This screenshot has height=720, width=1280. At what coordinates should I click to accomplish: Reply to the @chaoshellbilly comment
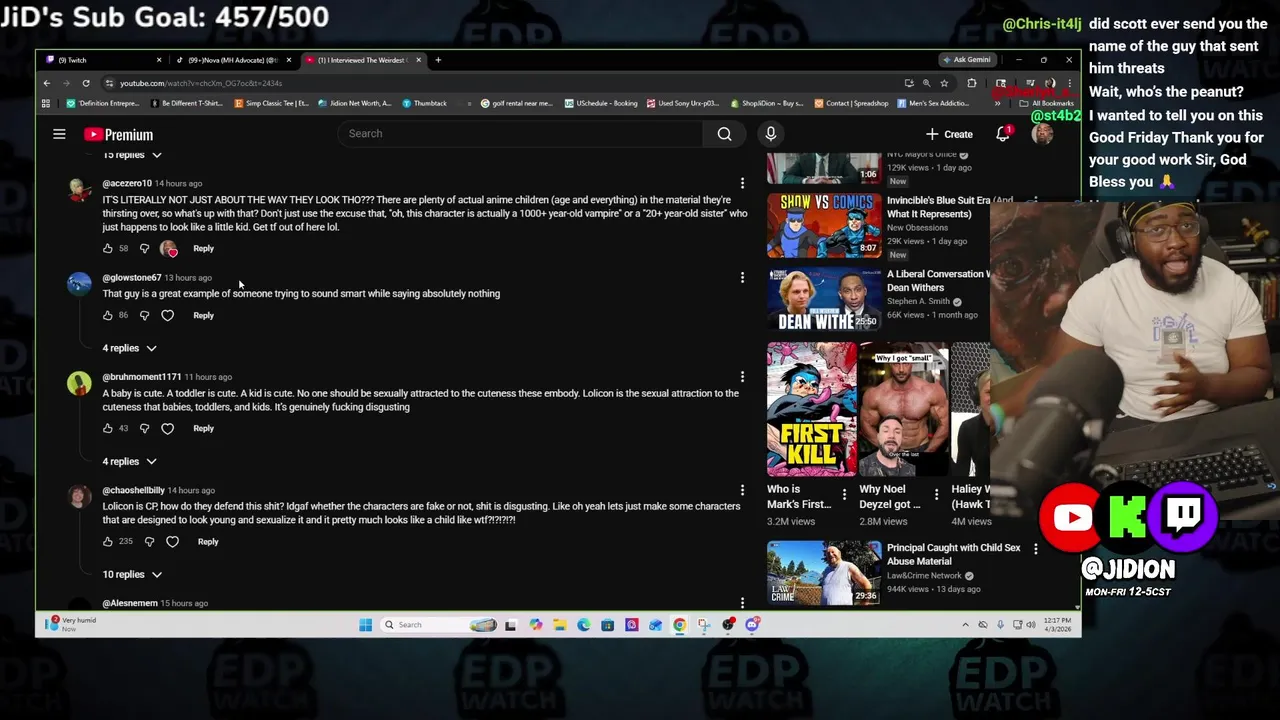pos(208,541)
